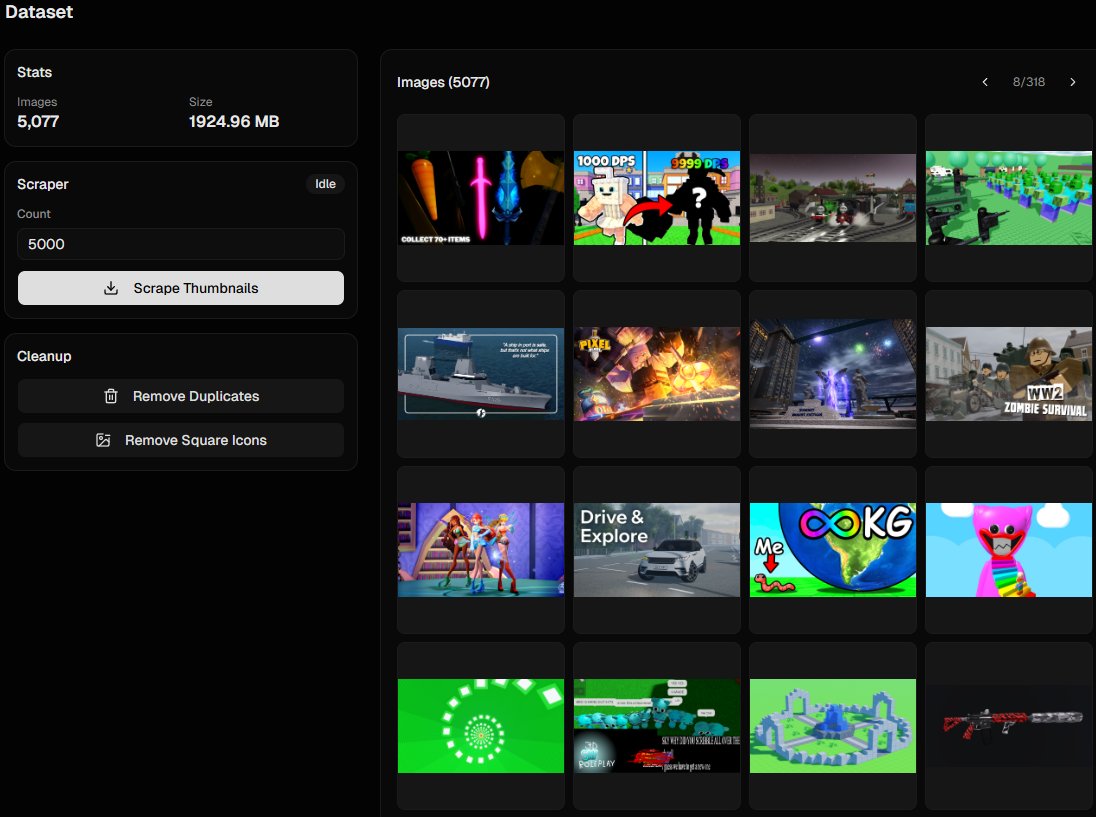
Task: Go to previous images page chevron
Action: (985, 82)
